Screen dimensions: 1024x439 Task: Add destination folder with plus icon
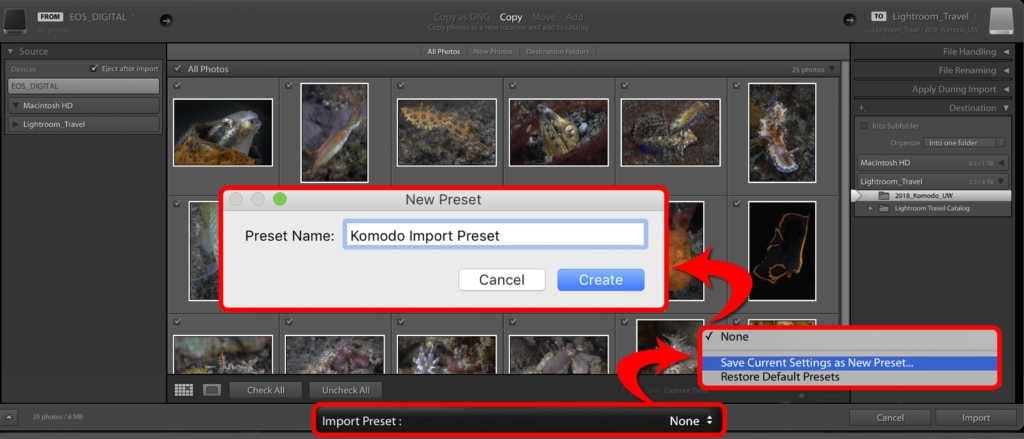click(861, 108)
